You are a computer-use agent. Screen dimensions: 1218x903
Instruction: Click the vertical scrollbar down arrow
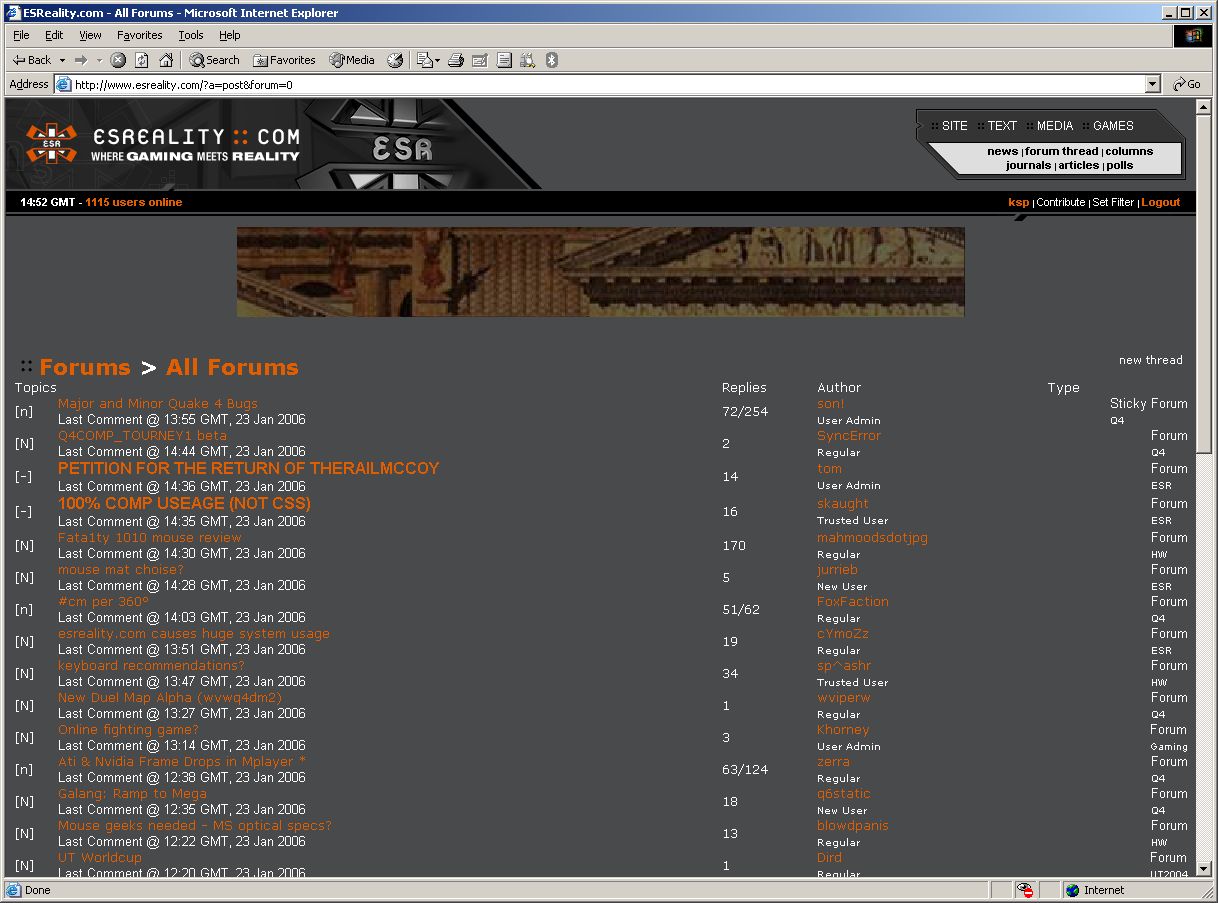(1204, 870)
